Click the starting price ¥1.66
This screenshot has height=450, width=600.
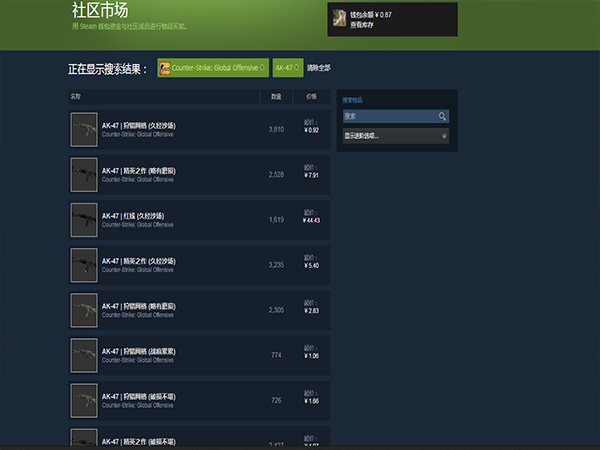click(311, 401)
